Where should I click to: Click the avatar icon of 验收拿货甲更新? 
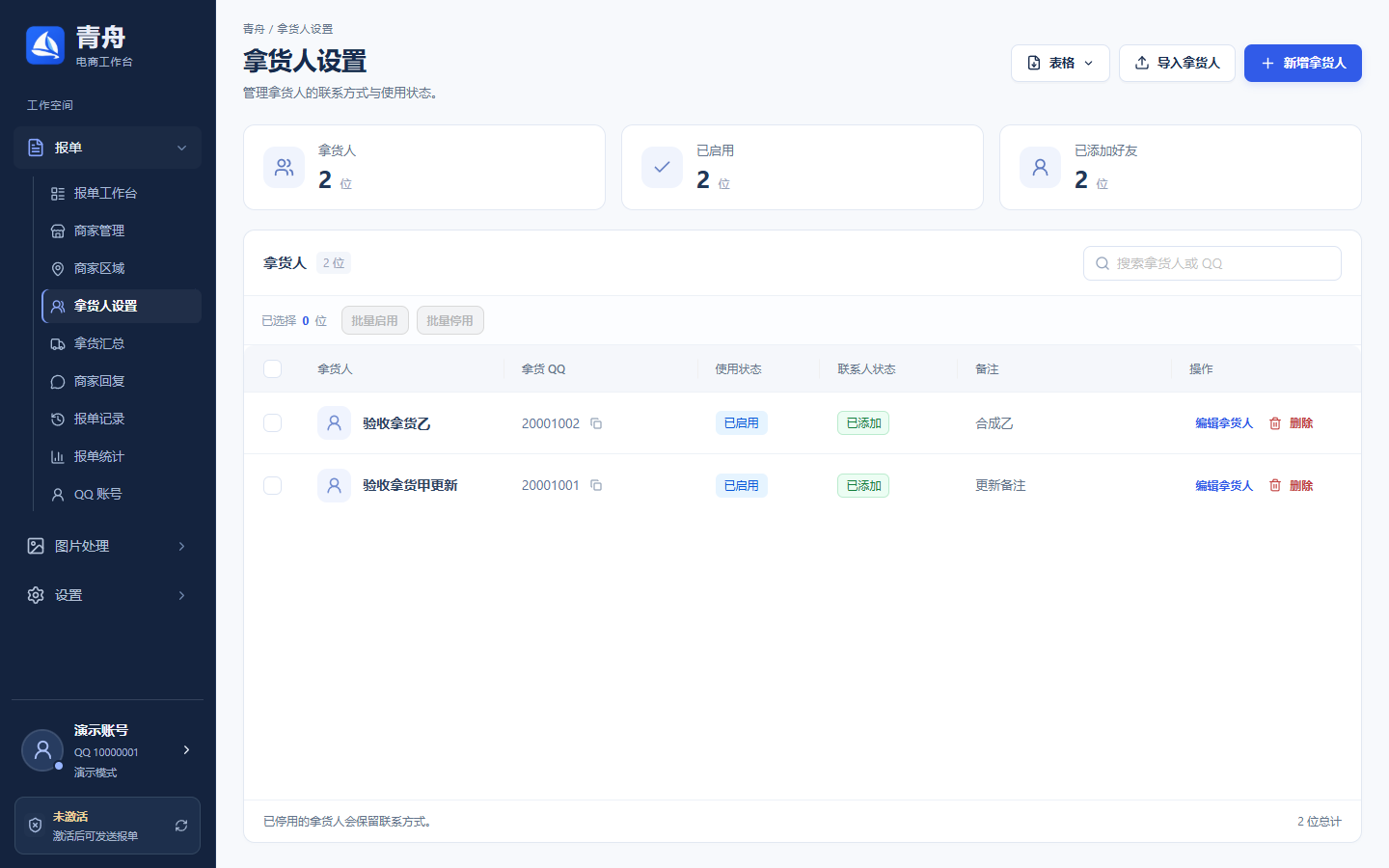click(334, 485)
